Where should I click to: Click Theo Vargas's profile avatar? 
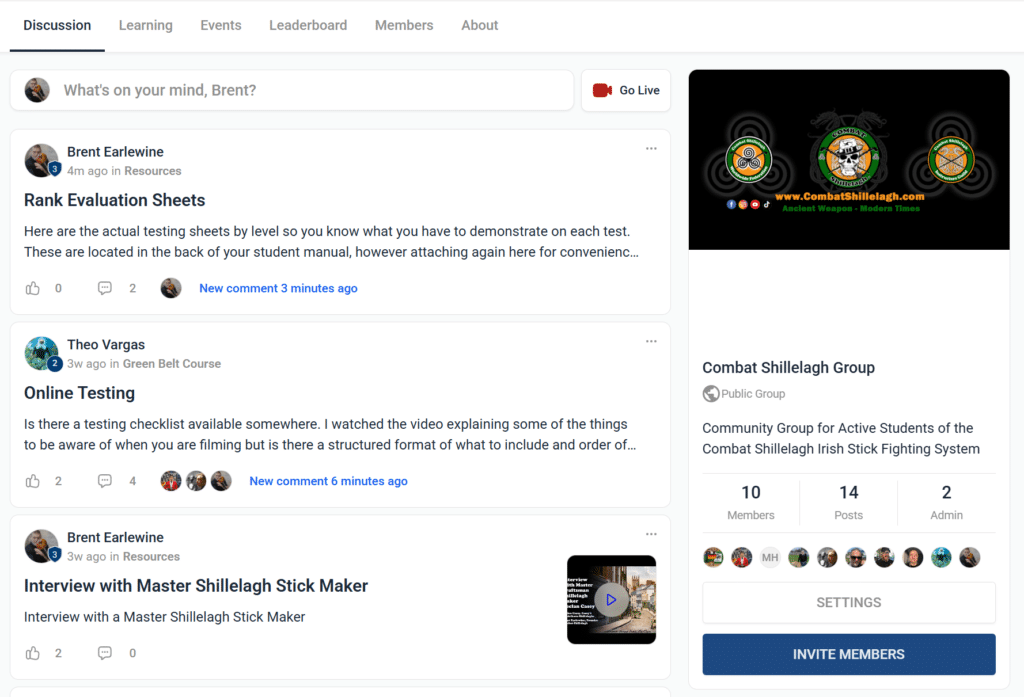41,353
